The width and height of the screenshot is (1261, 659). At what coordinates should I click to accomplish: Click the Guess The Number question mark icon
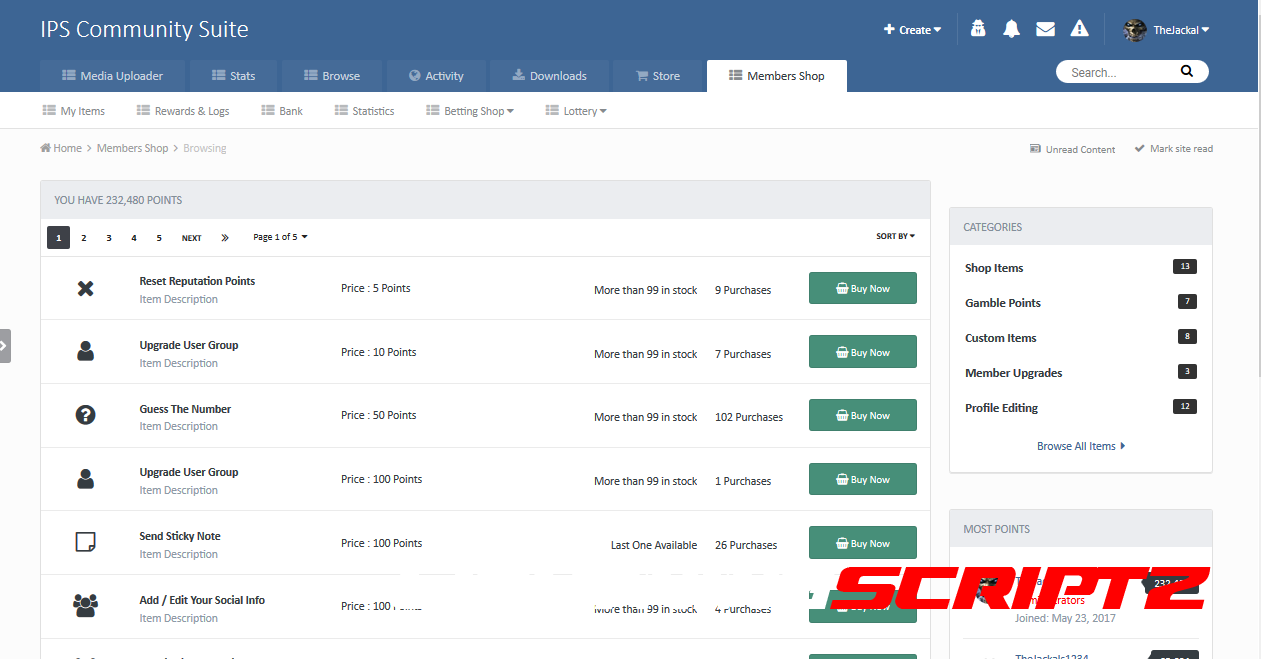86,415
